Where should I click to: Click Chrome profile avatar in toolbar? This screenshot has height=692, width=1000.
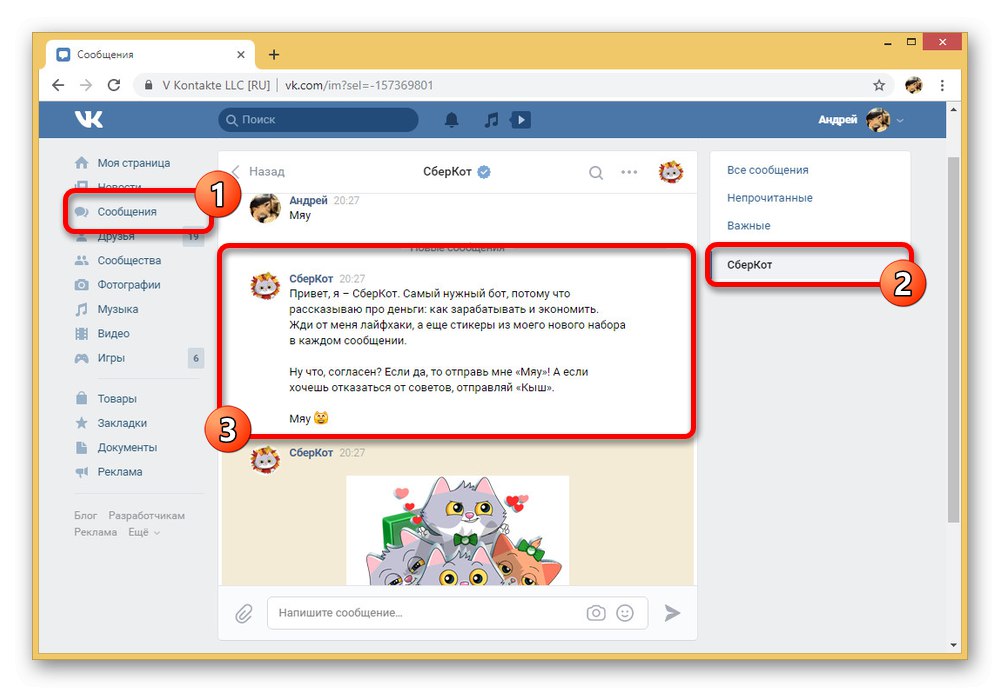913,85
